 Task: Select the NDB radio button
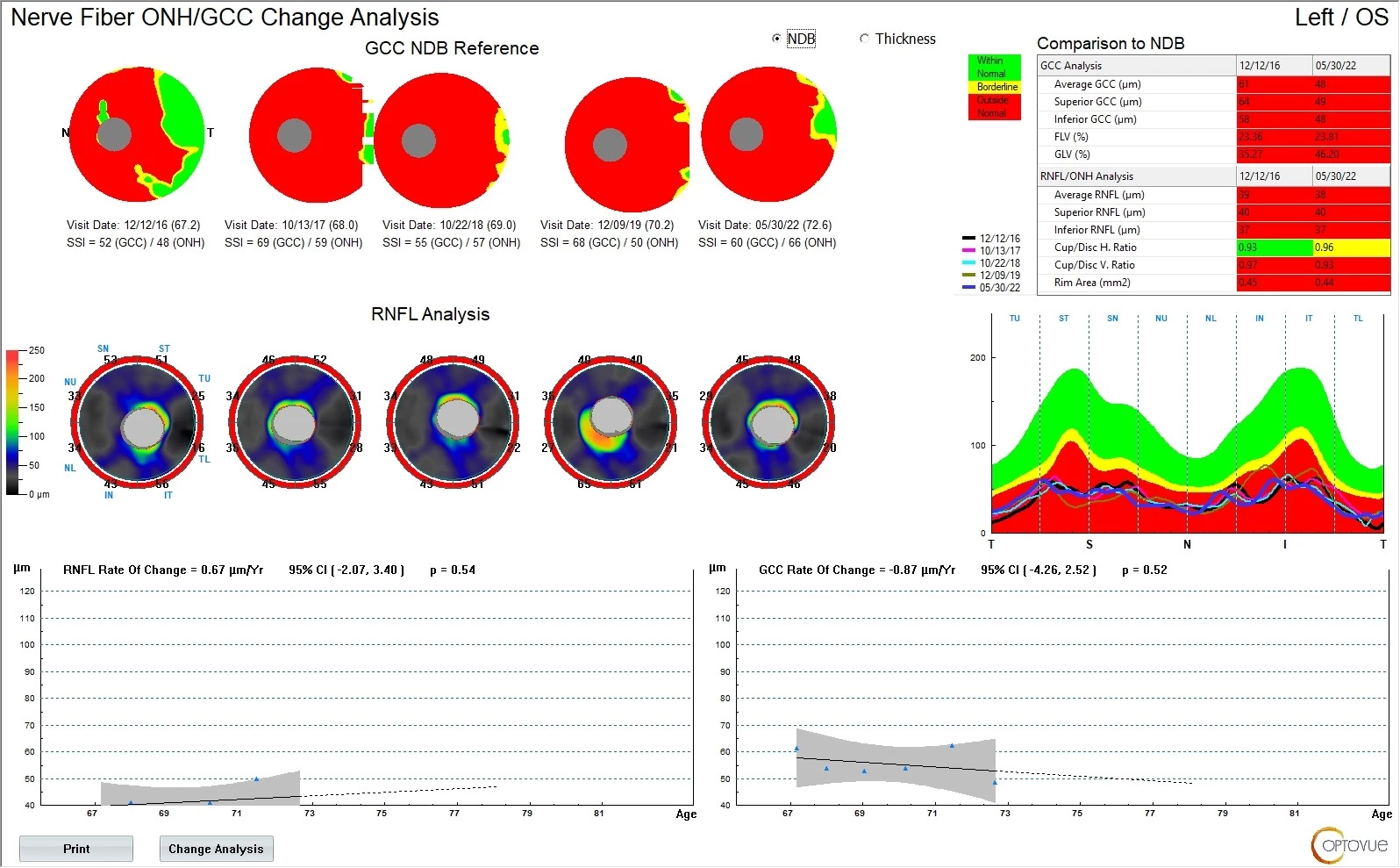point(776,39)
